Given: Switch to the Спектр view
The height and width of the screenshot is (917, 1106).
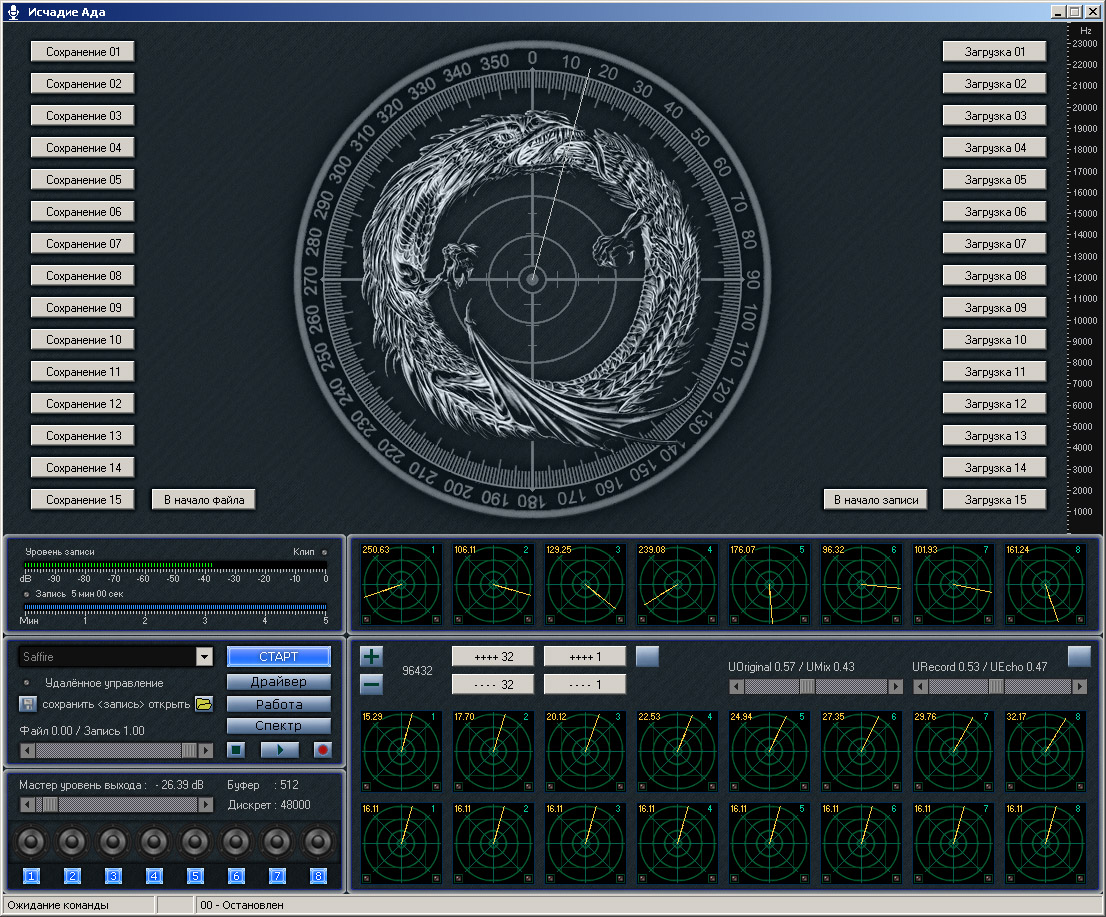Looking at the screenshot, I should (x=279, y=726).
